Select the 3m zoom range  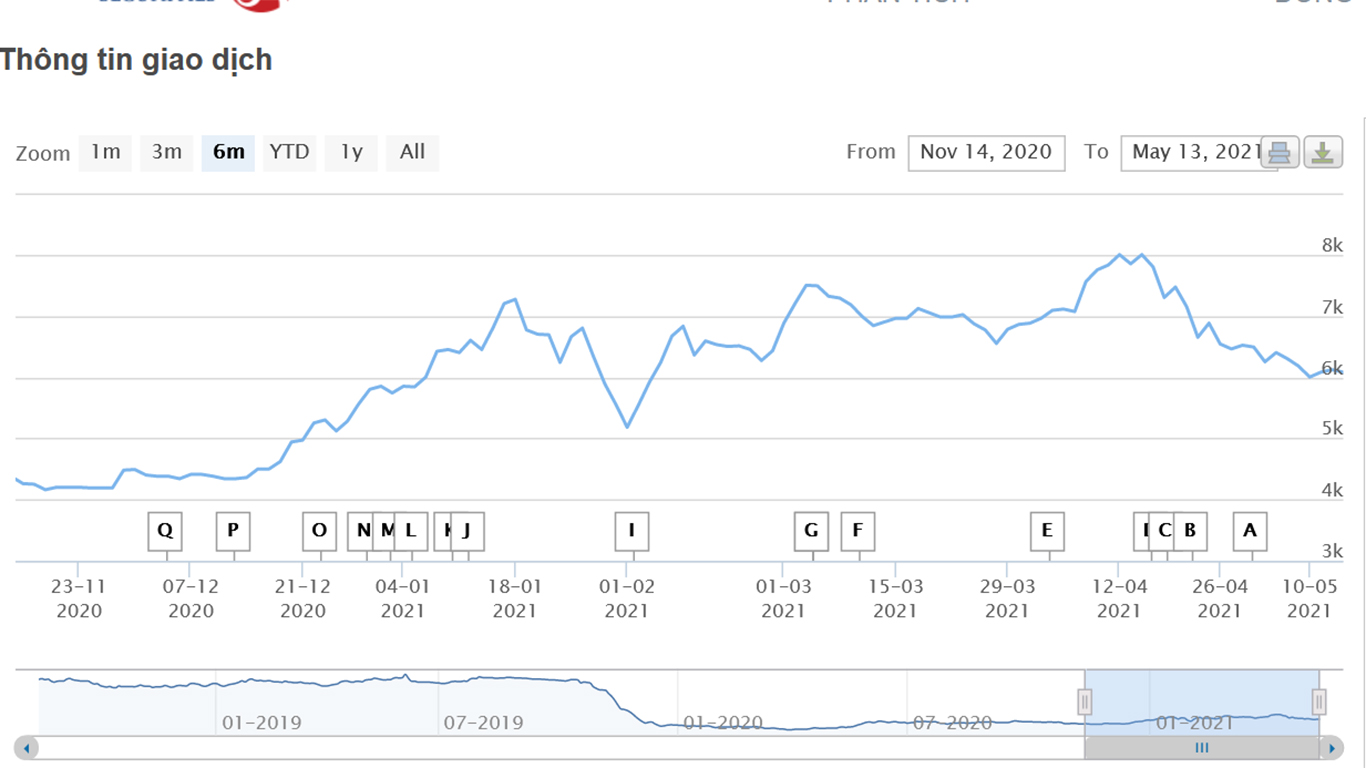166,153
